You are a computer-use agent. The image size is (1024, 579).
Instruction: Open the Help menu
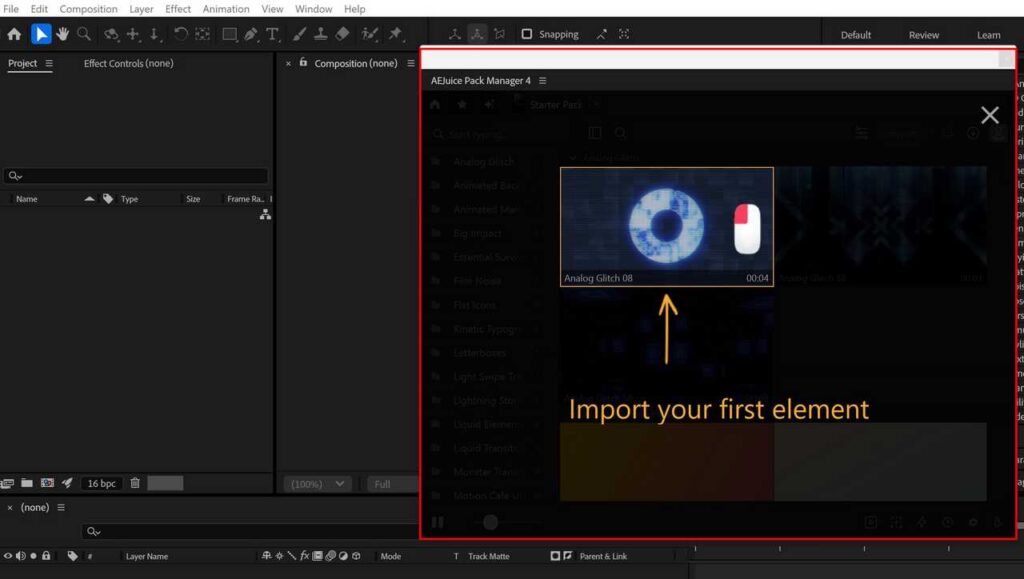[355, 9]
